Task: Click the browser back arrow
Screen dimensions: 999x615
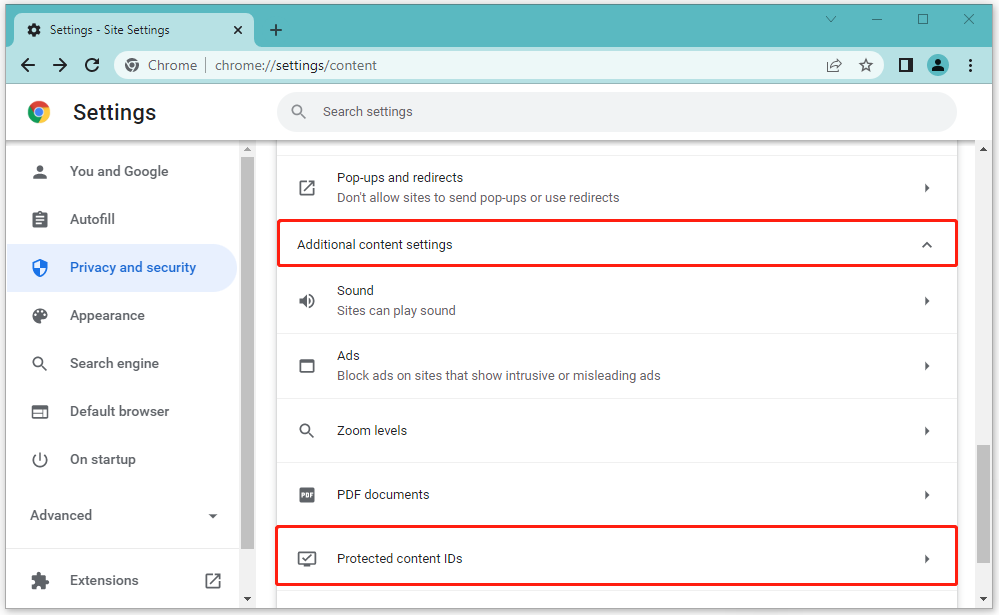Action: click(x=28, y=65)
